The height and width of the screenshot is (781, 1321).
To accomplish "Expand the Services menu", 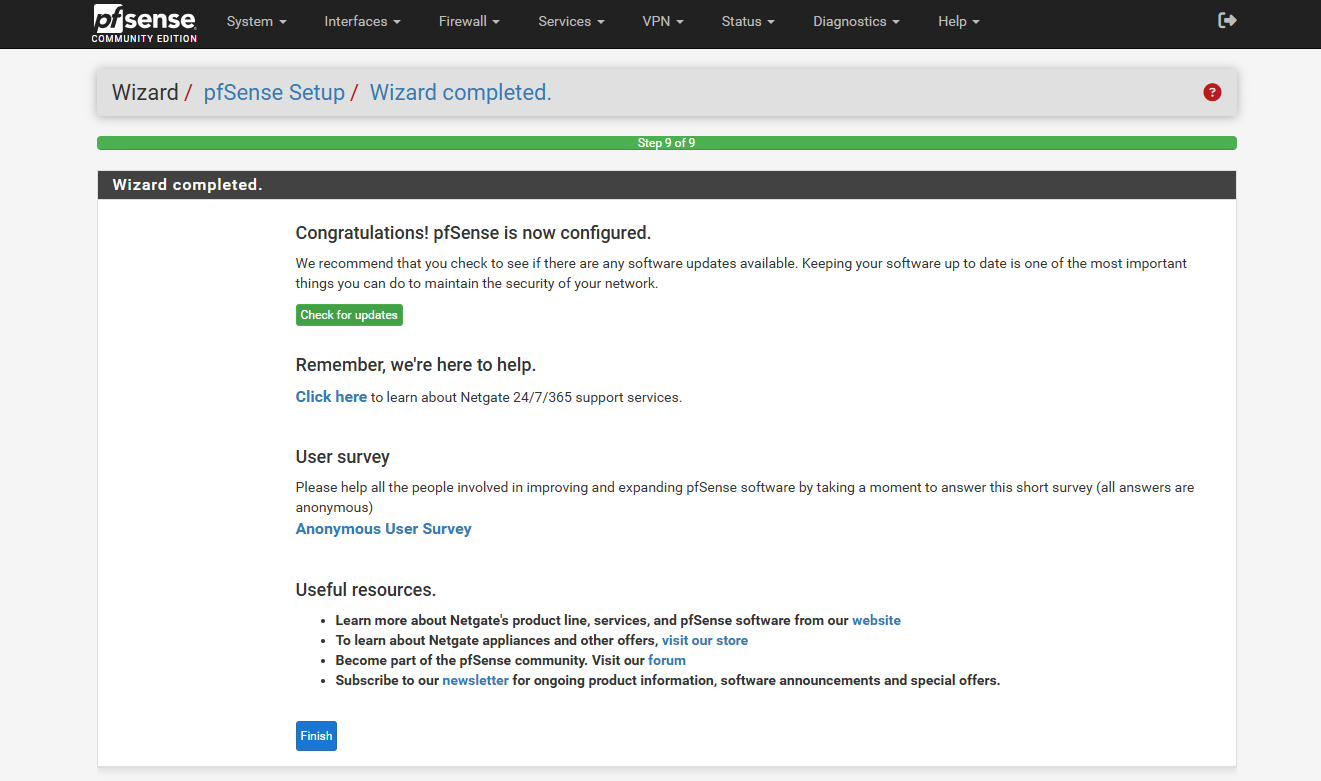I will click(x=571, y=21).
